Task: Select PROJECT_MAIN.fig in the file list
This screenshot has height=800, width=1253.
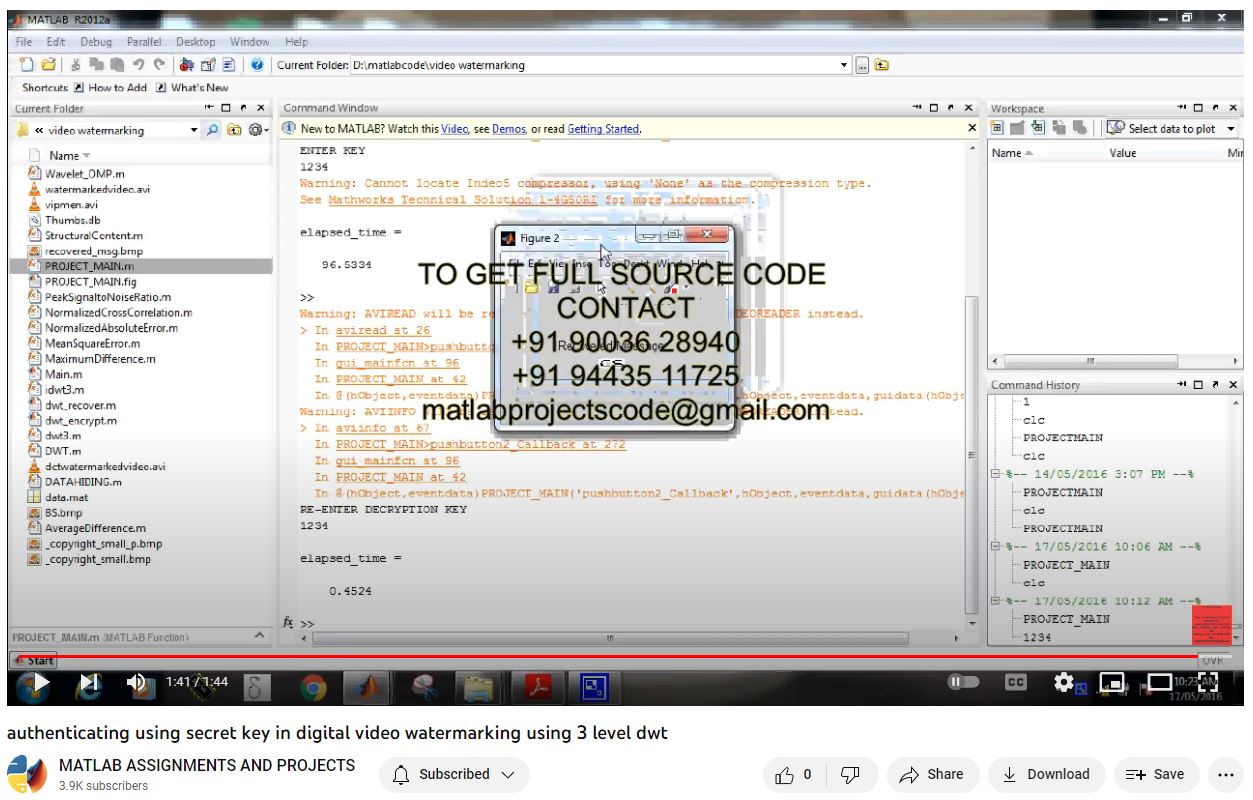Action: (x=93, y=282)
